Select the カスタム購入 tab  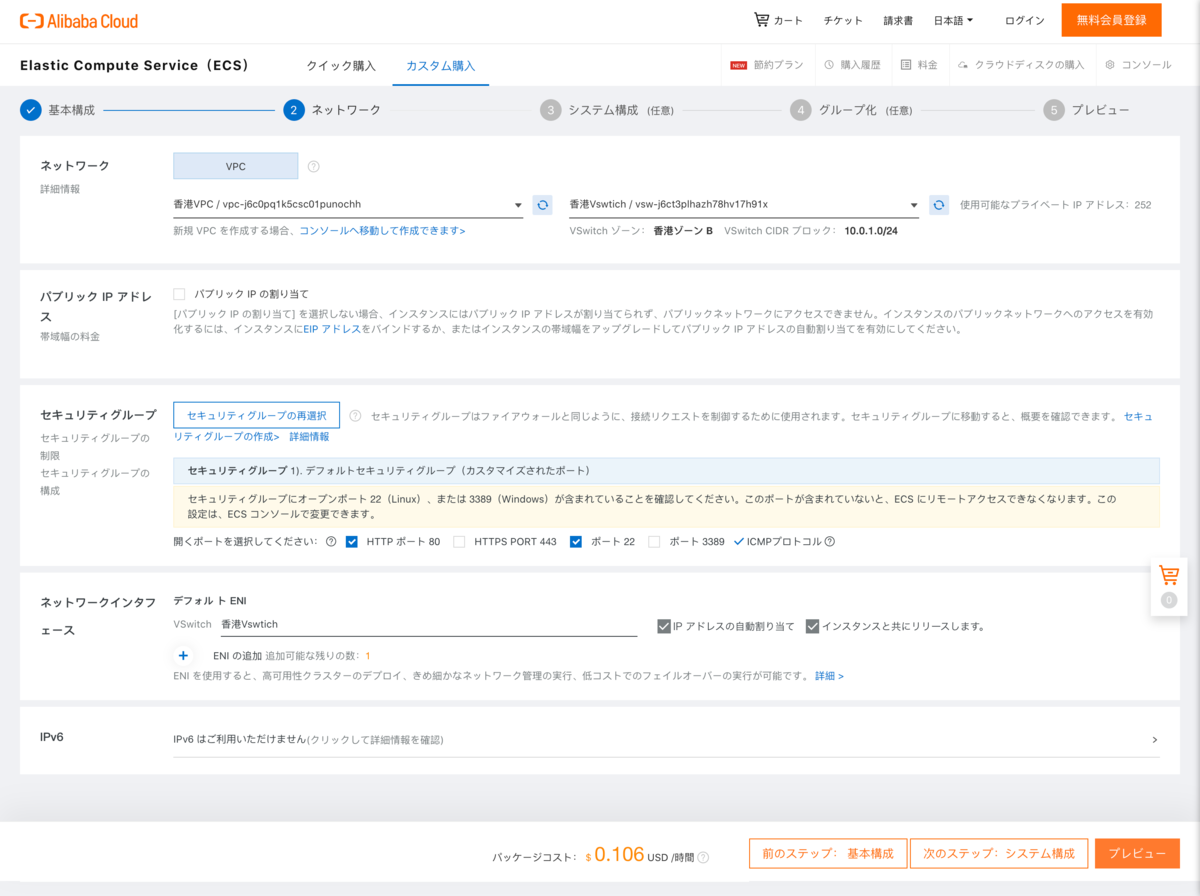(441, 66)
